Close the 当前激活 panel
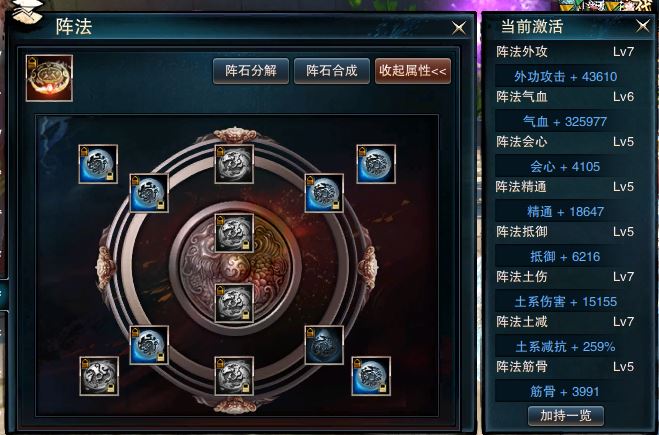Image resolution: width=659 pixels, height=435 pixels. pos(643,26)
